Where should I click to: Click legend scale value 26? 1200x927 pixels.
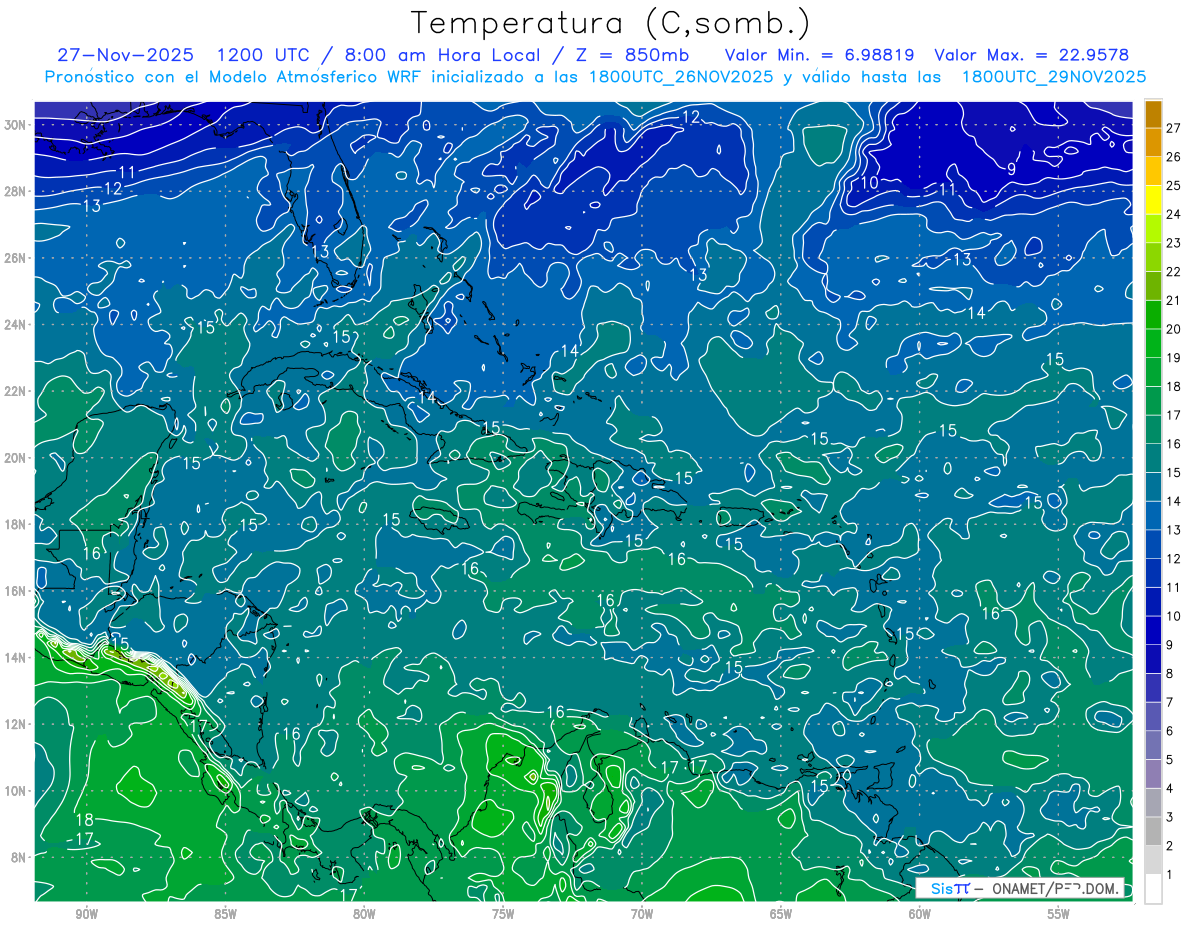(1175, 157)
